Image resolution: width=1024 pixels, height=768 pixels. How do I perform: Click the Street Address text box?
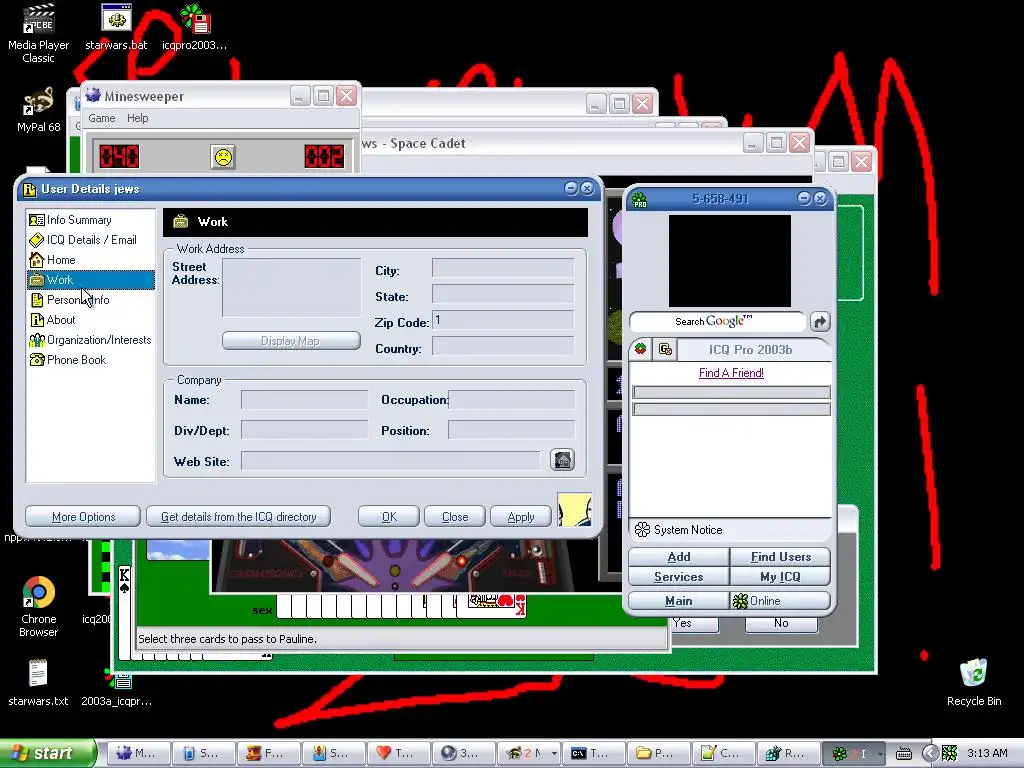point(291,287)
